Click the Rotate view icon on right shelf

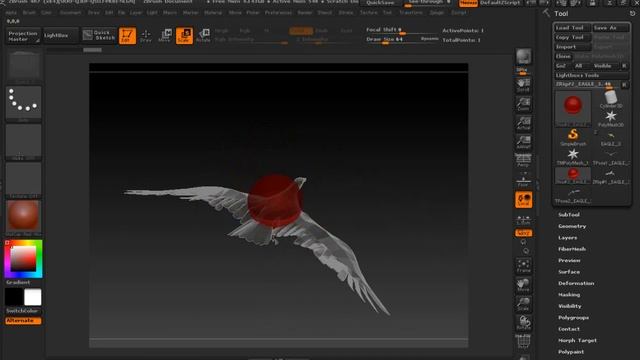[523, 323]
